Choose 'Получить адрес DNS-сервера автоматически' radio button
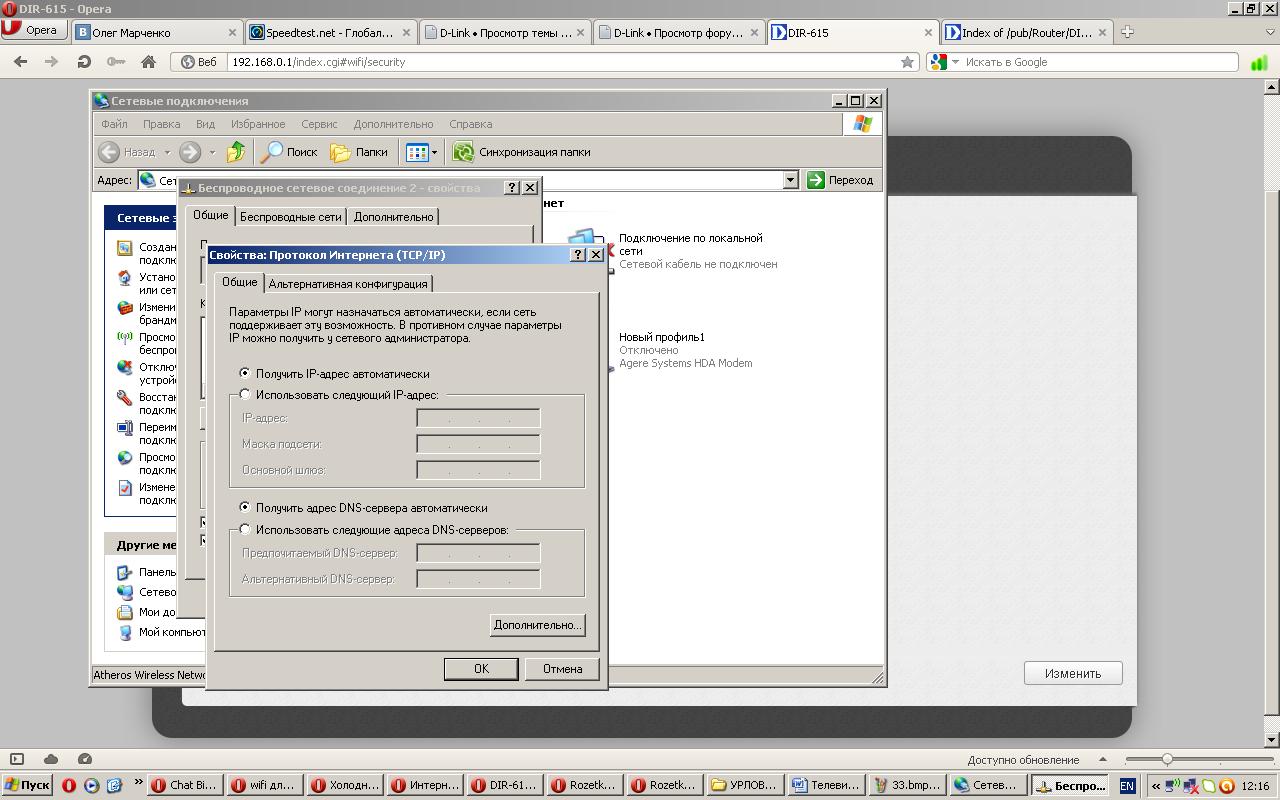This screenshot has height=800, width=1280. click(245, 508)
